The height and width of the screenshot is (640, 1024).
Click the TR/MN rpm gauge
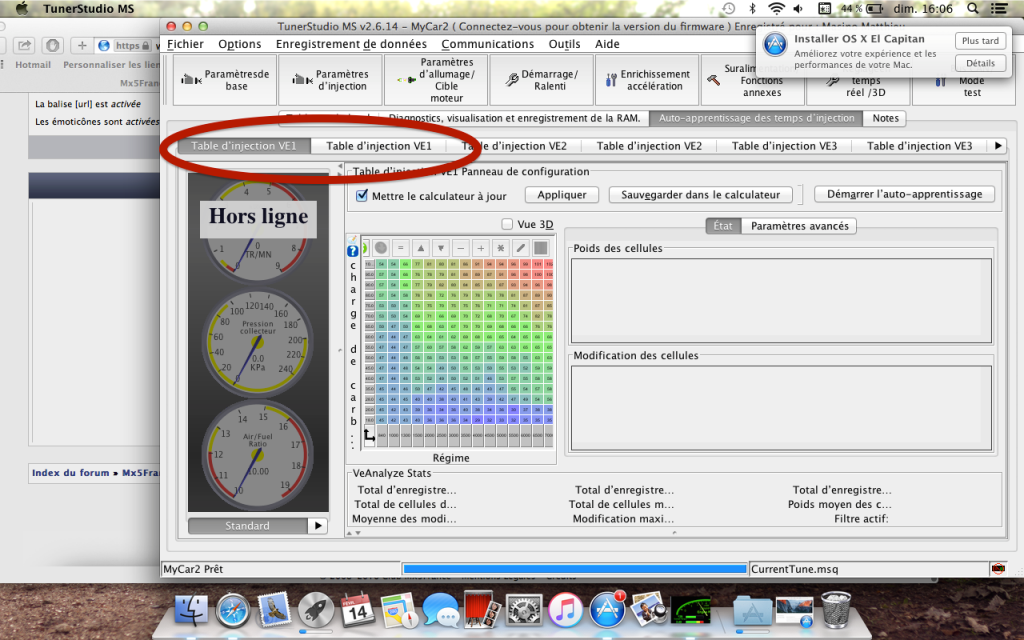(x=257, y=231)
